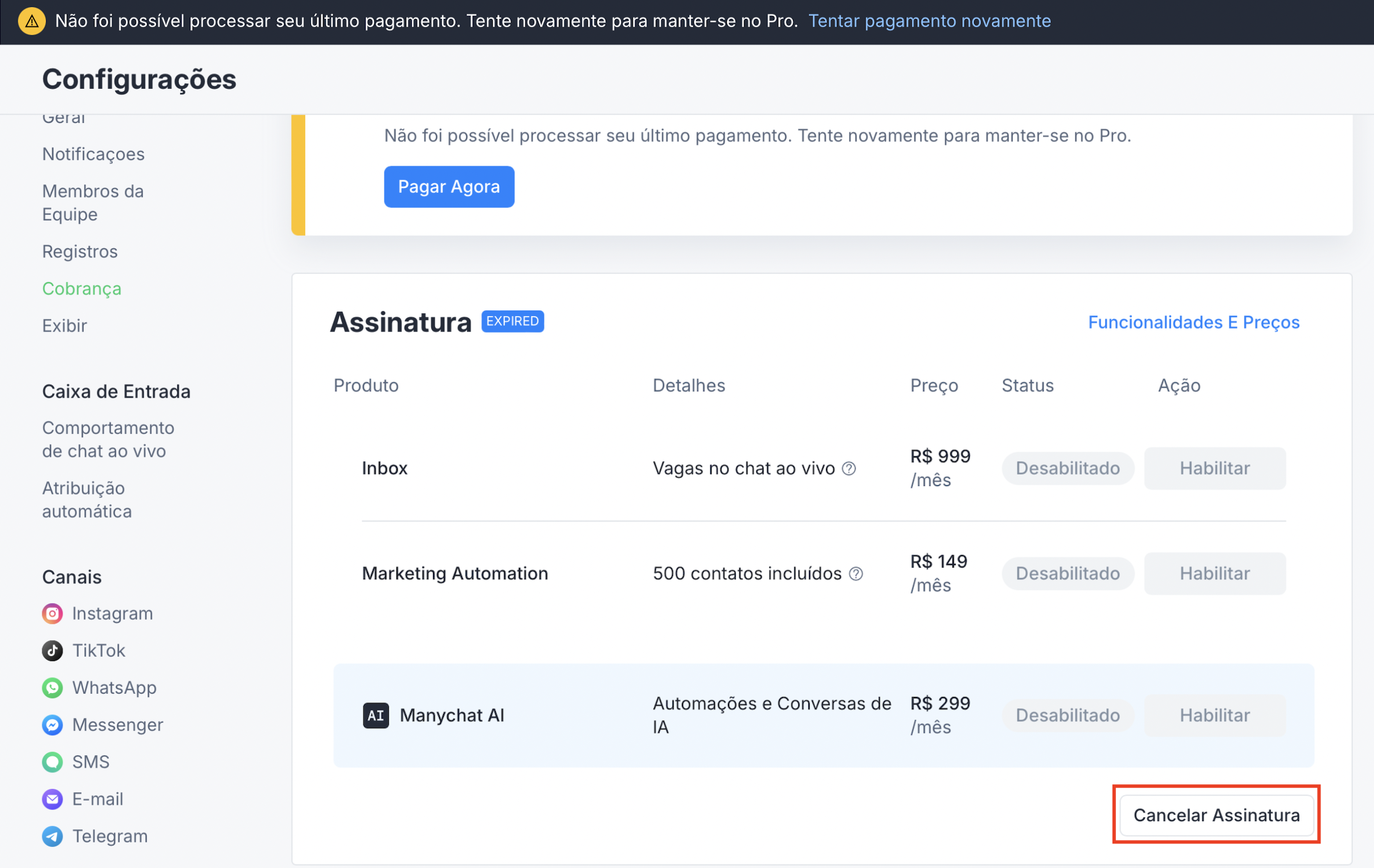The width and height of the screenshot is (1374, 868).
Task: Open Registros settings section
Action: coord(80,252)
